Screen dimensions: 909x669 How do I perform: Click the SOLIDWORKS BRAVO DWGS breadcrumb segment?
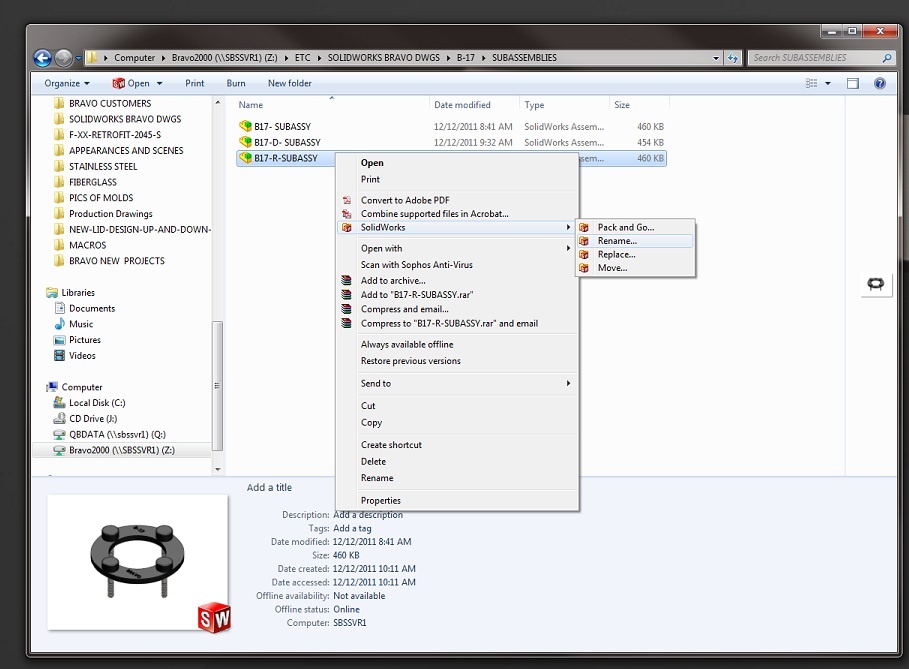pyautogui.click(x=384, y=58)
